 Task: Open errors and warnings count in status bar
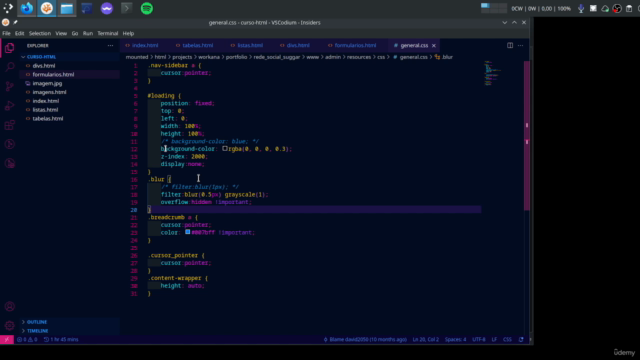pyautogui.click(x=27, y=340)
